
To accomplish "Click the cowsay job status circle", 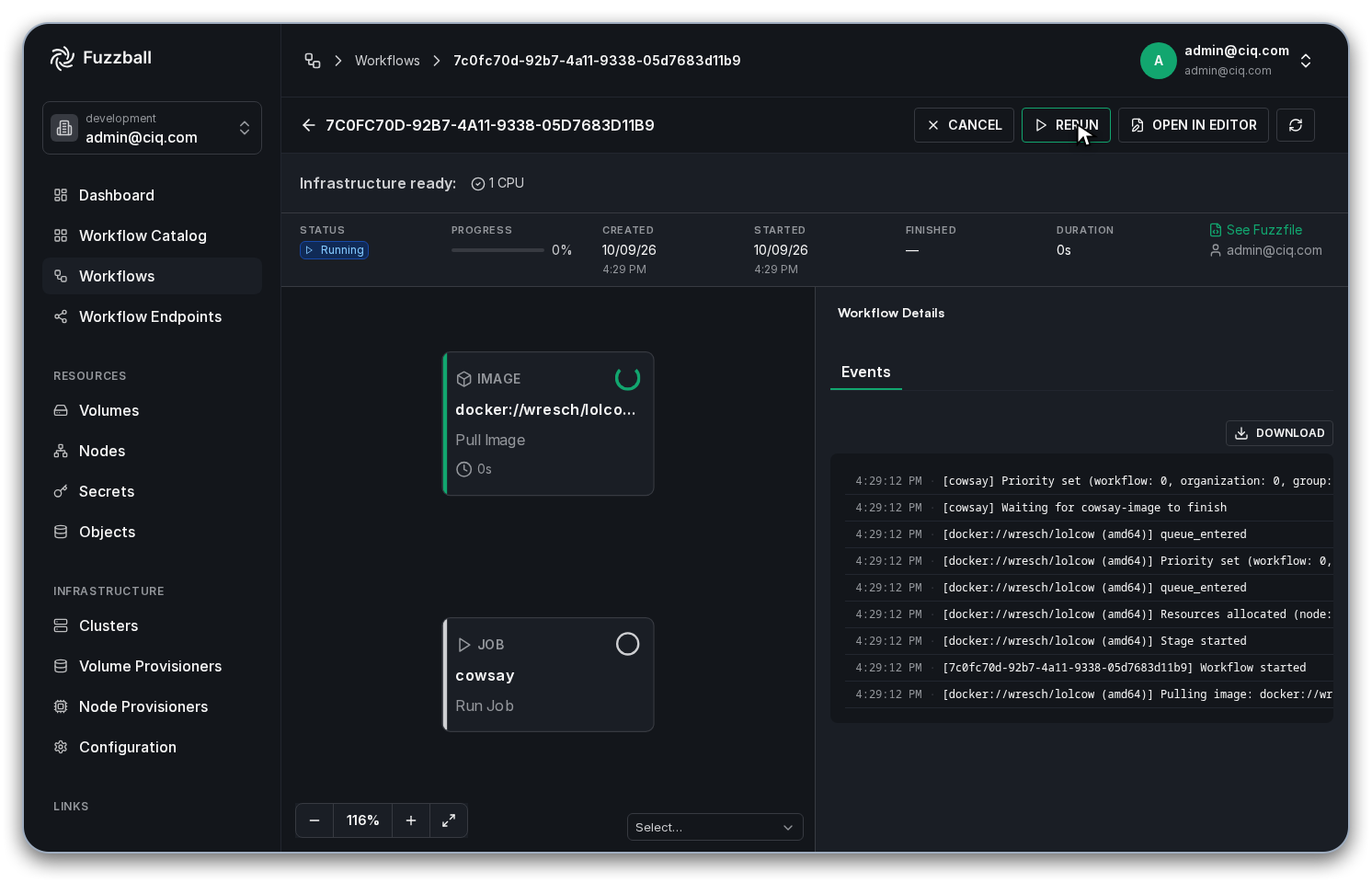I will (x=627, y=644).
